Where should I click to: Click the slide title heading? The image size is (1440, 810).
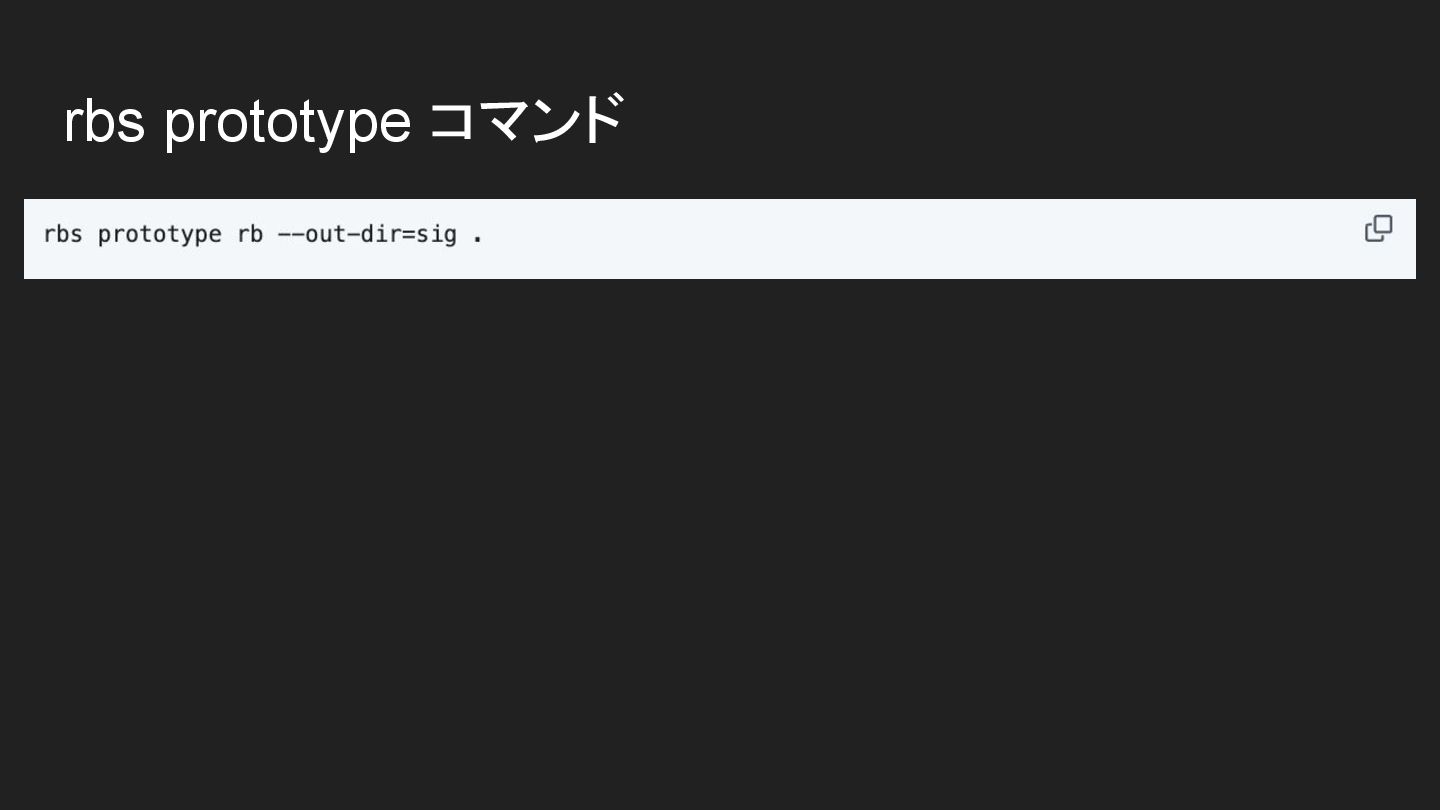[x=343, y=121]
